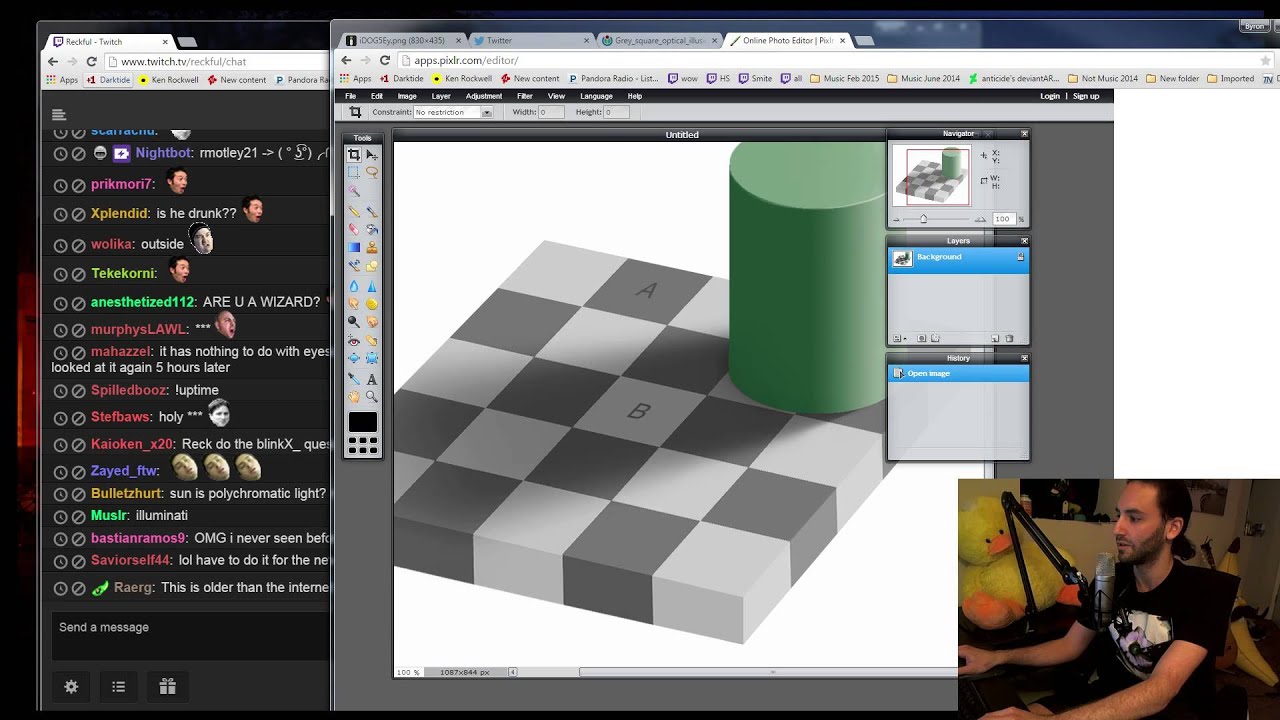Open the View menu
Image resolution: width=1280 pixels, height=720 pixels.
tap(557, 96)
